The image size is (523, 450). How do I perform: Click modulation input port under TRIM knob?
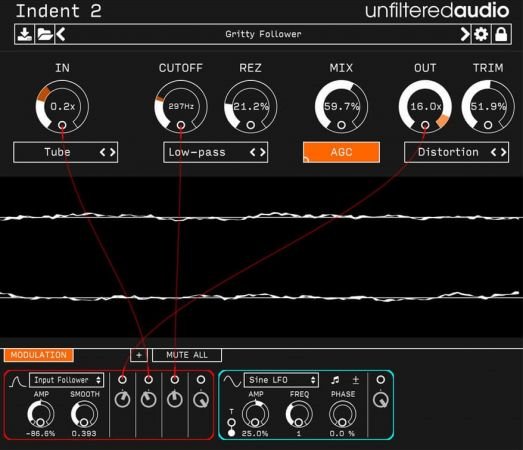[488, 125]
